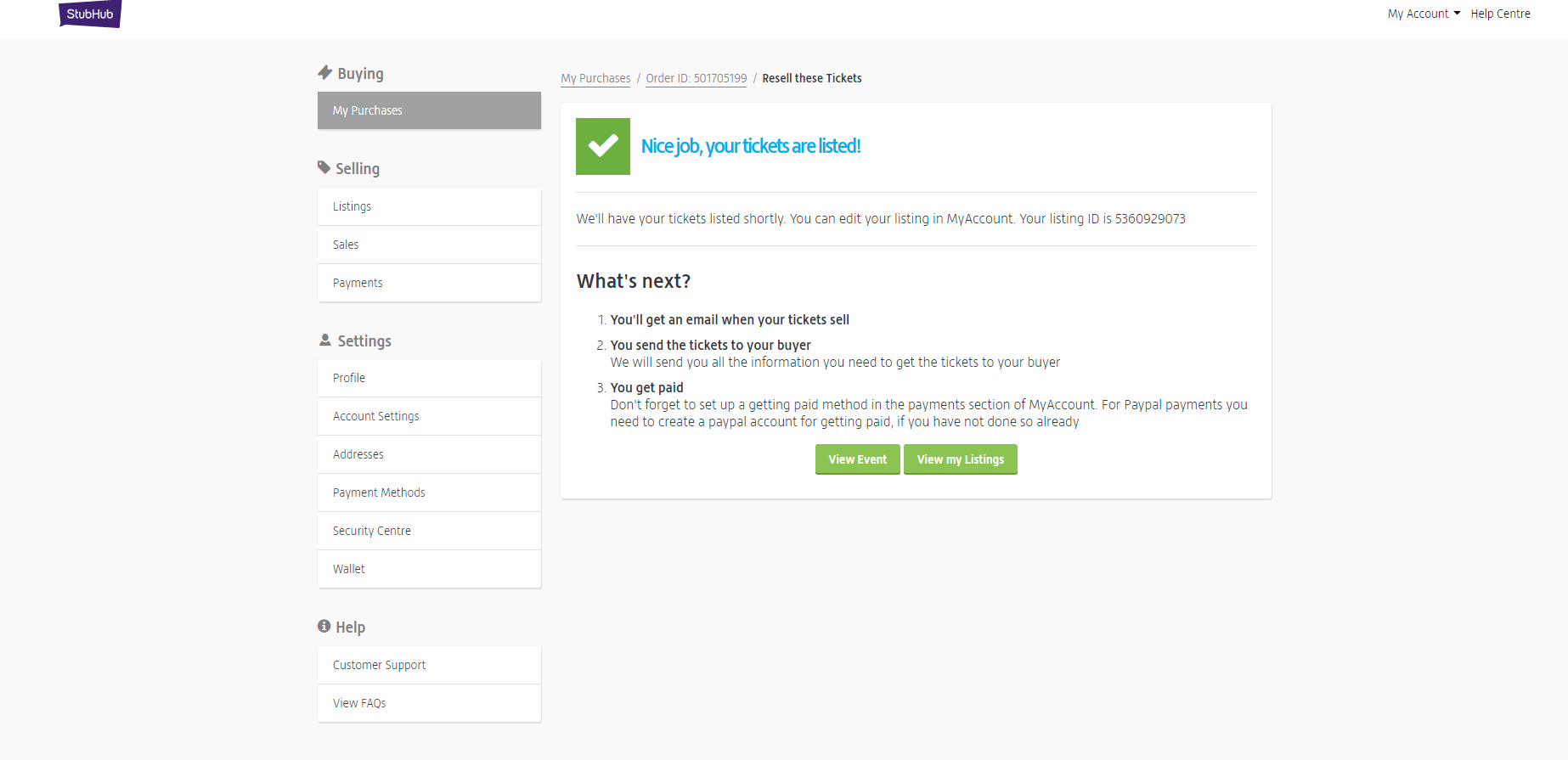Expand the My Account dropdown
This screenshot has width=1568, height=760.
pos(1424,14)
